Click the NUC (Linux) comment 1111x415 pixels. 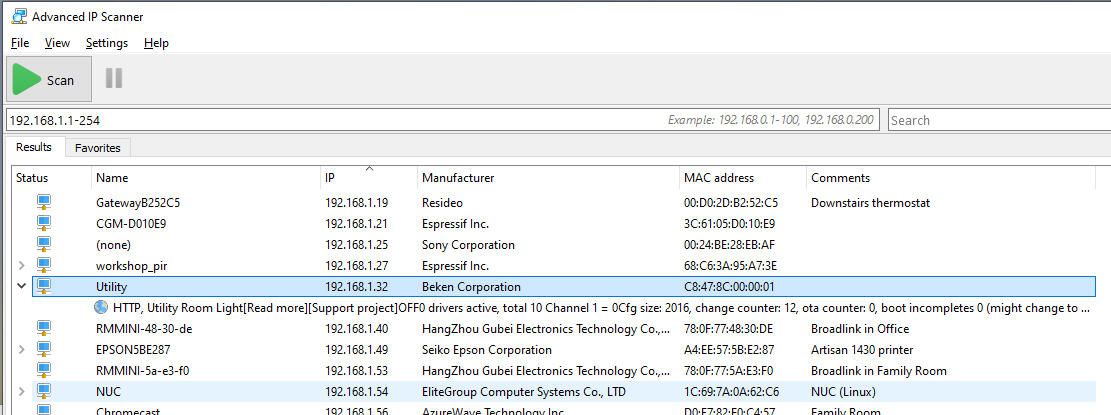[x=843, y=392]
